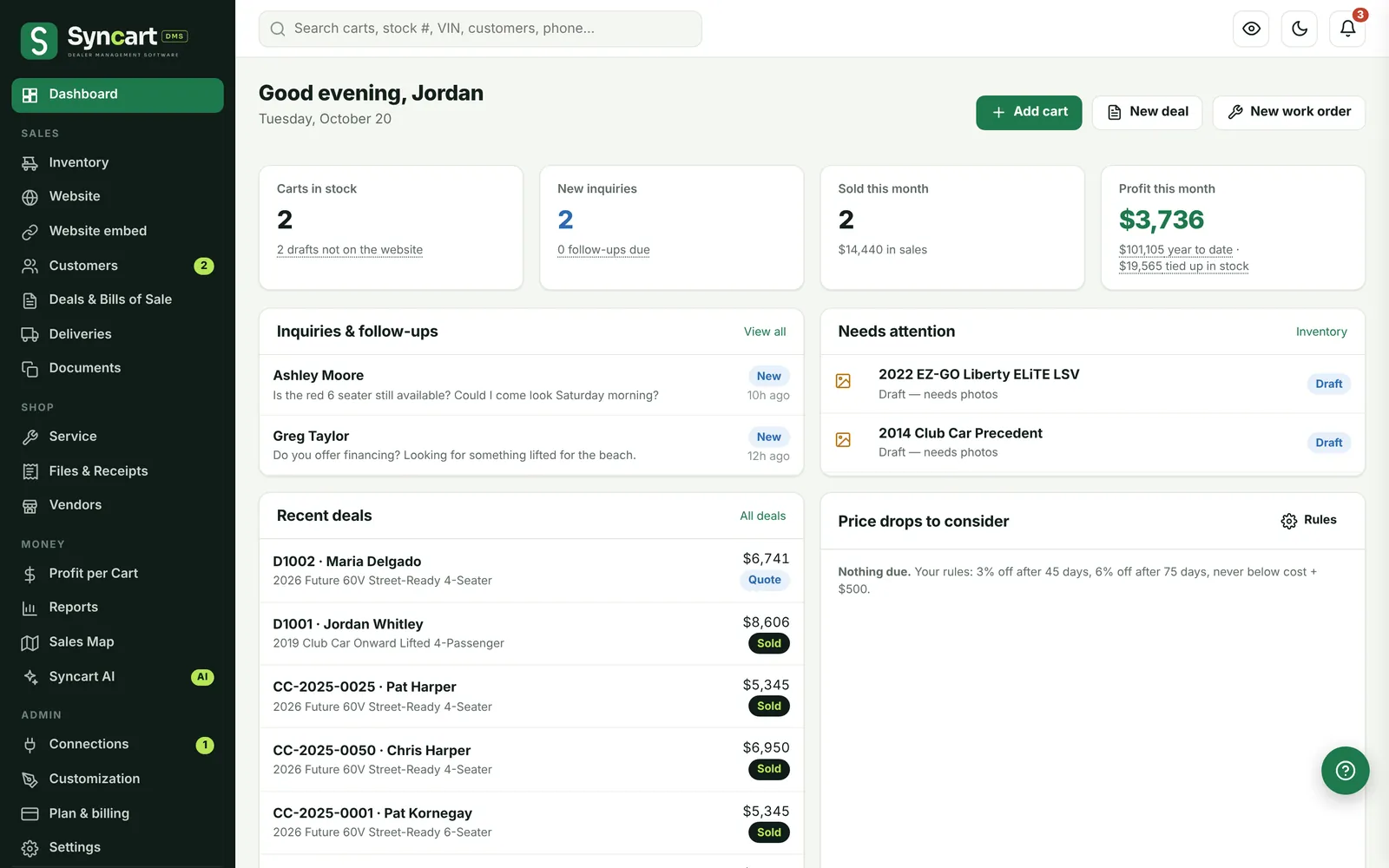Click Inventory link in Needs attention
Image resolution: width=1389 pixels, height=868 pixels.
tap(1321, 332)
